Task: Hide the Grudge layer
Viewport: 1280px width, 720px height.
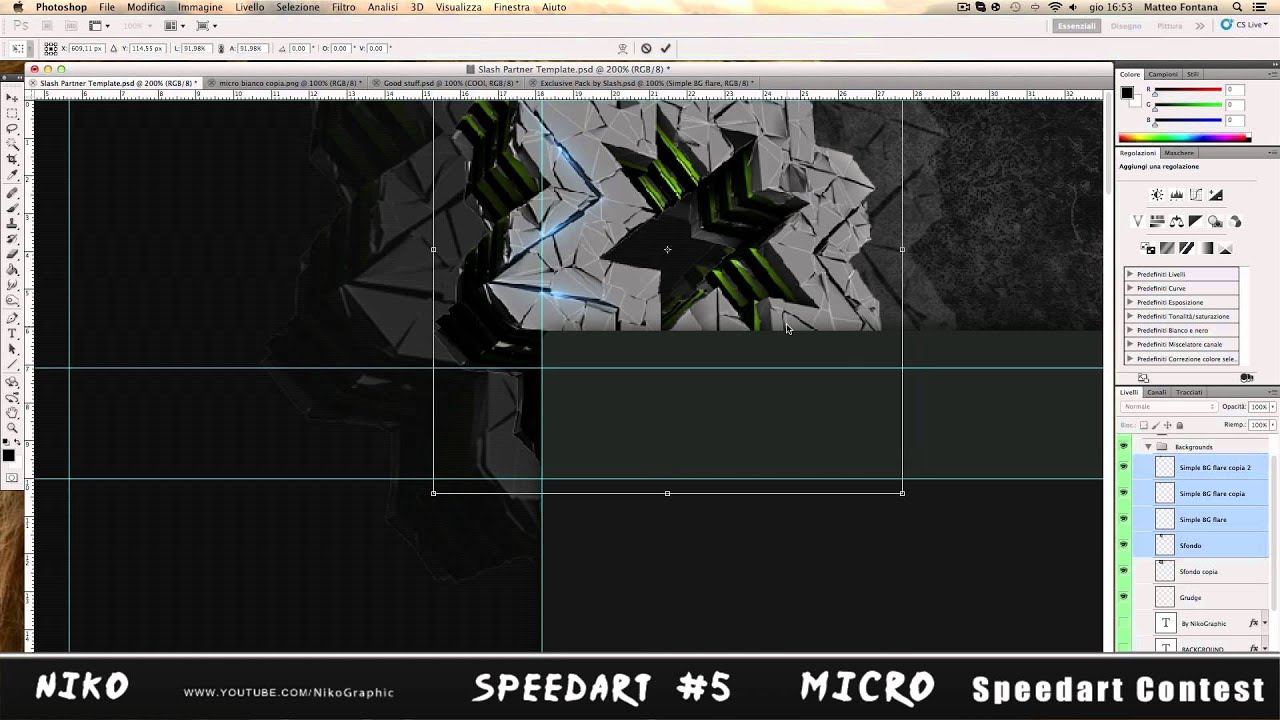Action: [x=1124, y=597]
